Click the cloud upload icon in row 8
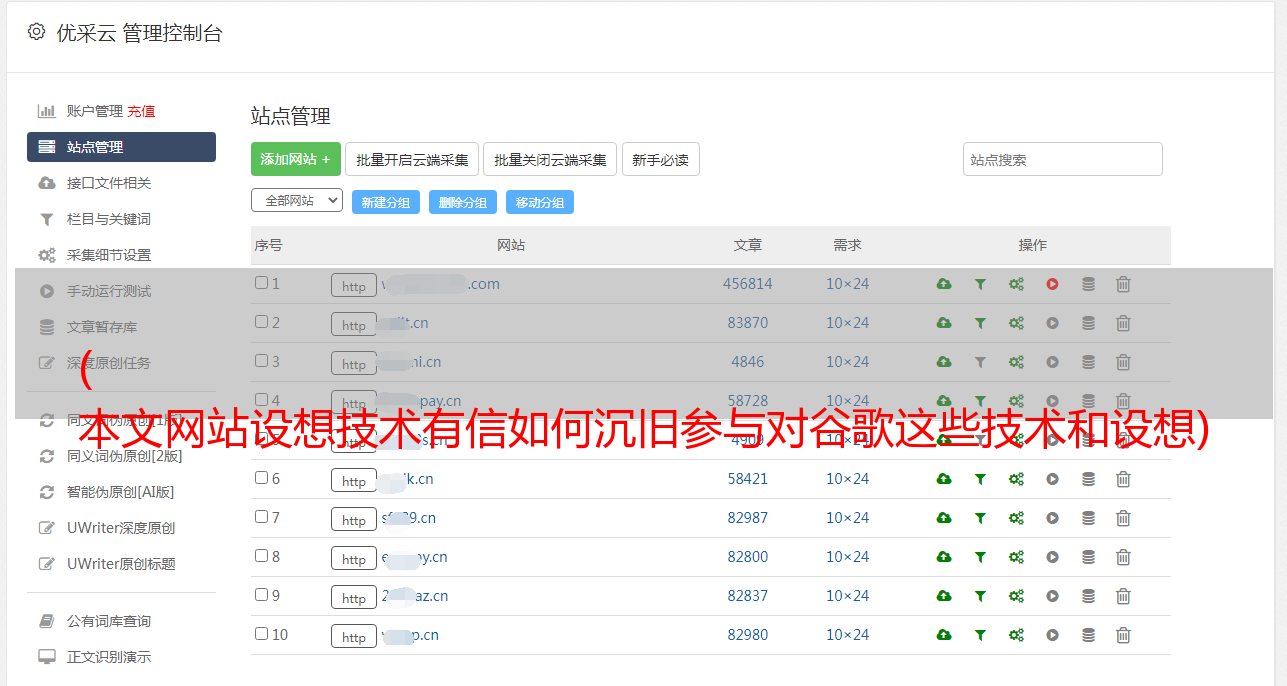This screenshot has width=1287, height=686. tap(943, 557)
